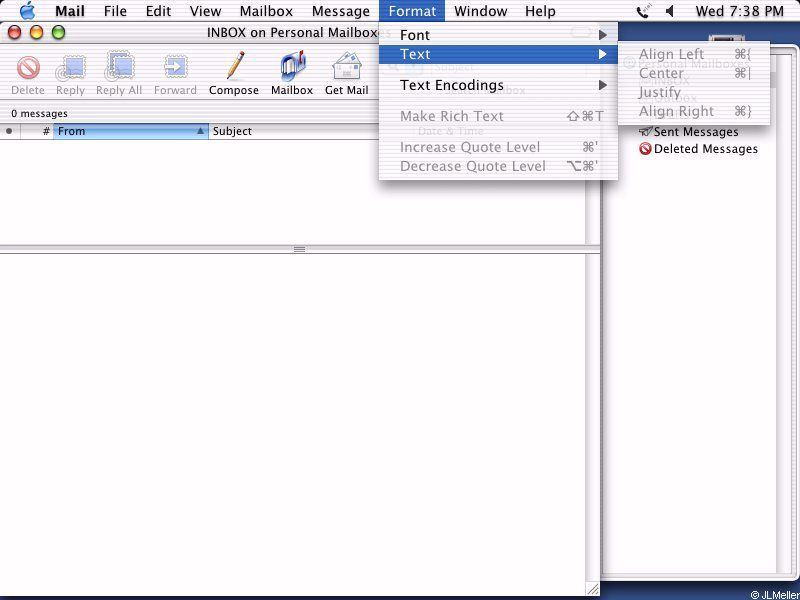Click the Delete toolbar icon
Screen dimensions: 800x600
coord(28,68)
